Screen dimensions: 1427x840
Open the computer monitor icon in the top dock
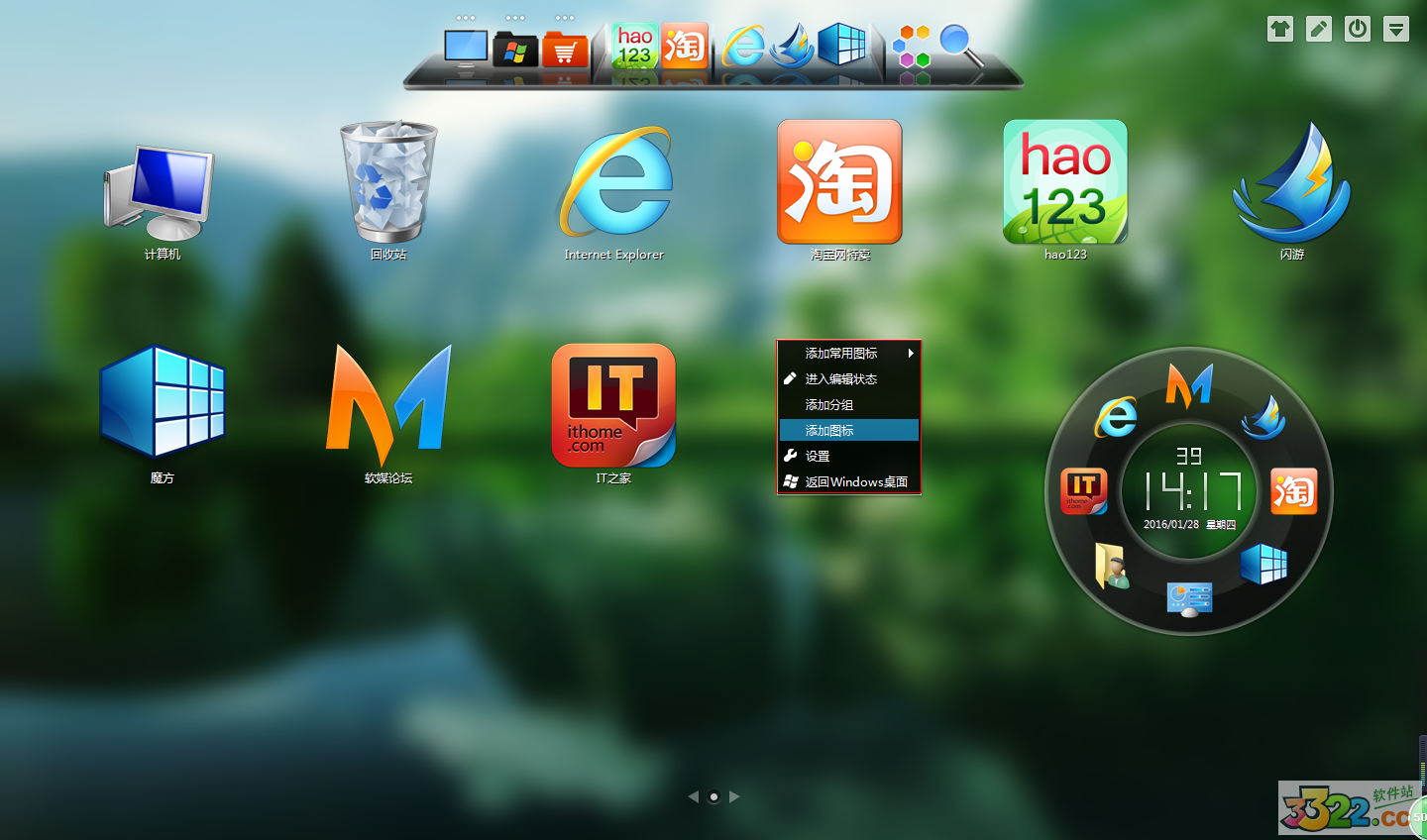point(466,48)
